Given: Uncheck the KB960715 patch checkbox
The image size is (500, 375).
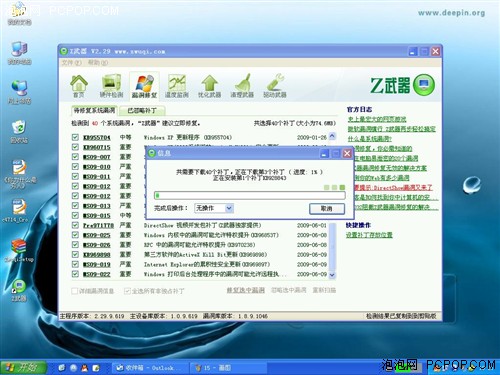Looking at the screenshot, I should click(x=75, y=147).
